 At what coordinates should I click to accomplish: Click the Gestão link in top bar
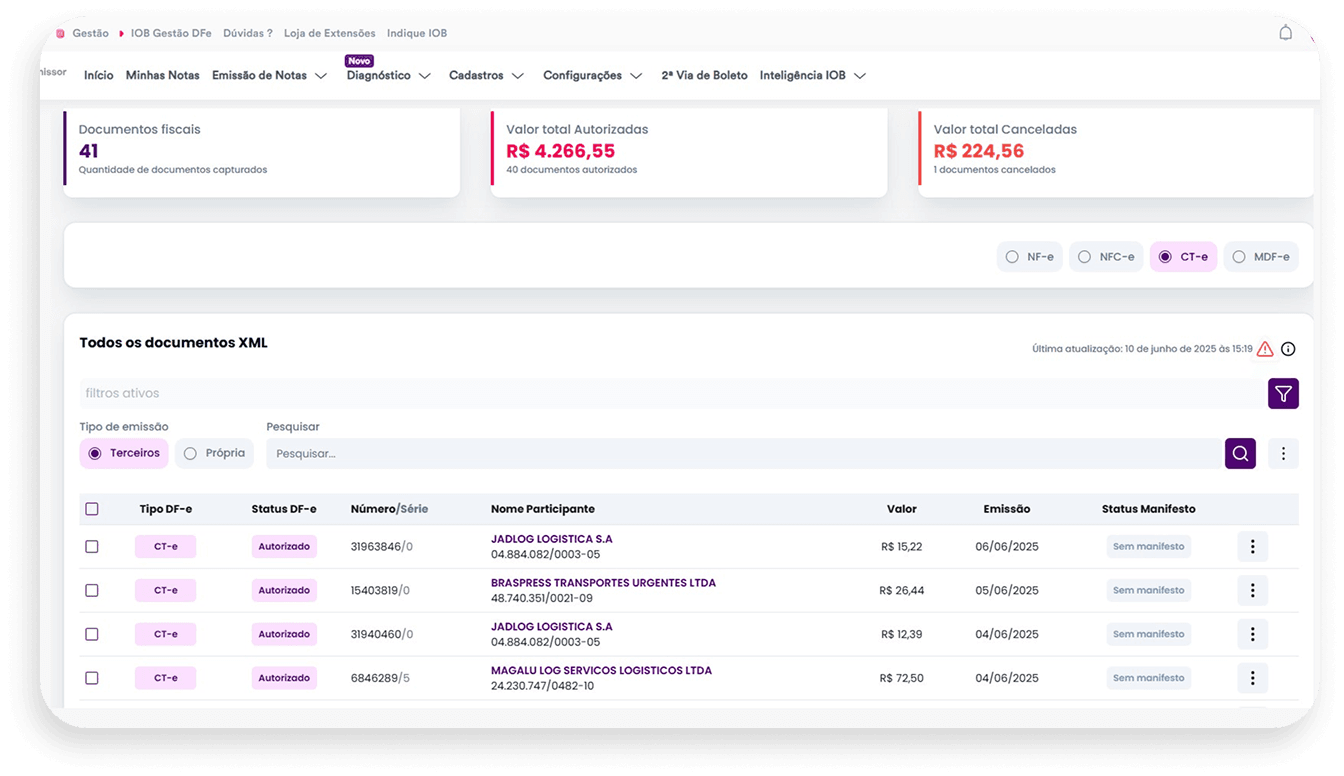[x=90, y=33]
